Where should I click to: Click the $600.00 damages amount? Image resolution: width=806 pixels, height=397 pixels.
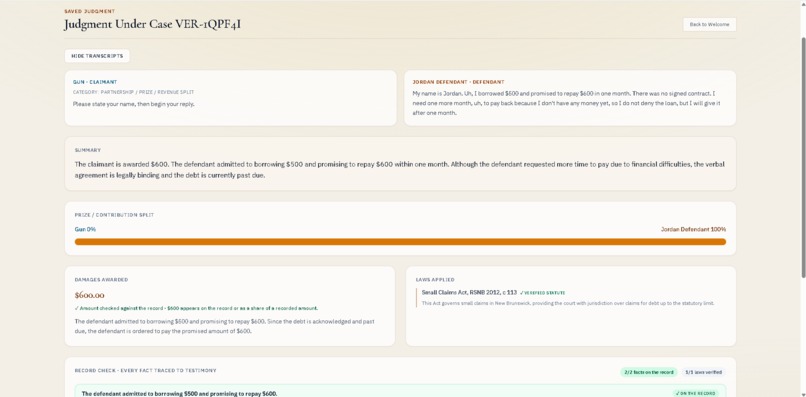tap(89, 295)
